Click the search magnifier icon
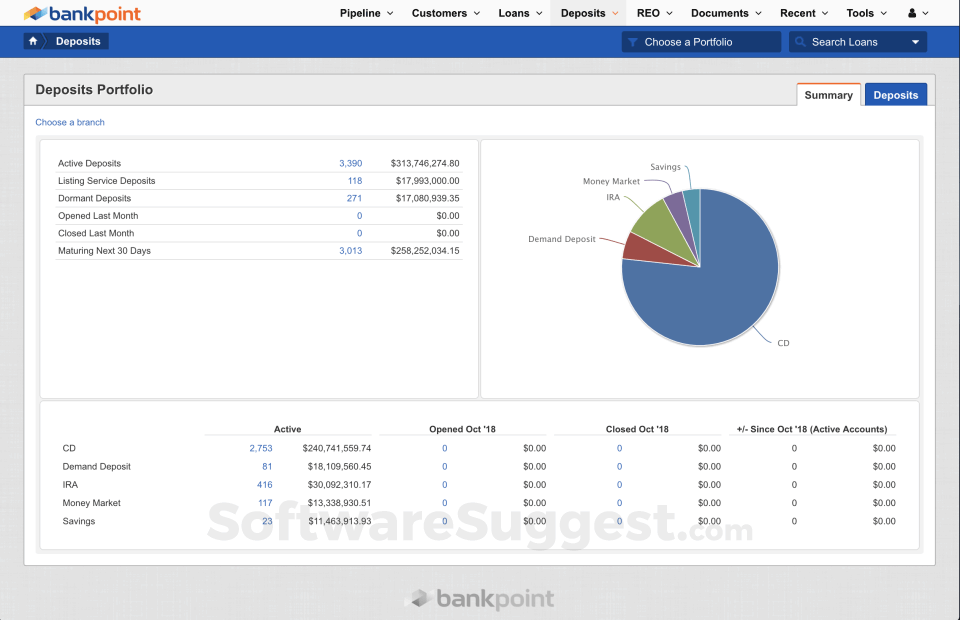Screen dimensions: 960x620 click(x=800, y=42)
